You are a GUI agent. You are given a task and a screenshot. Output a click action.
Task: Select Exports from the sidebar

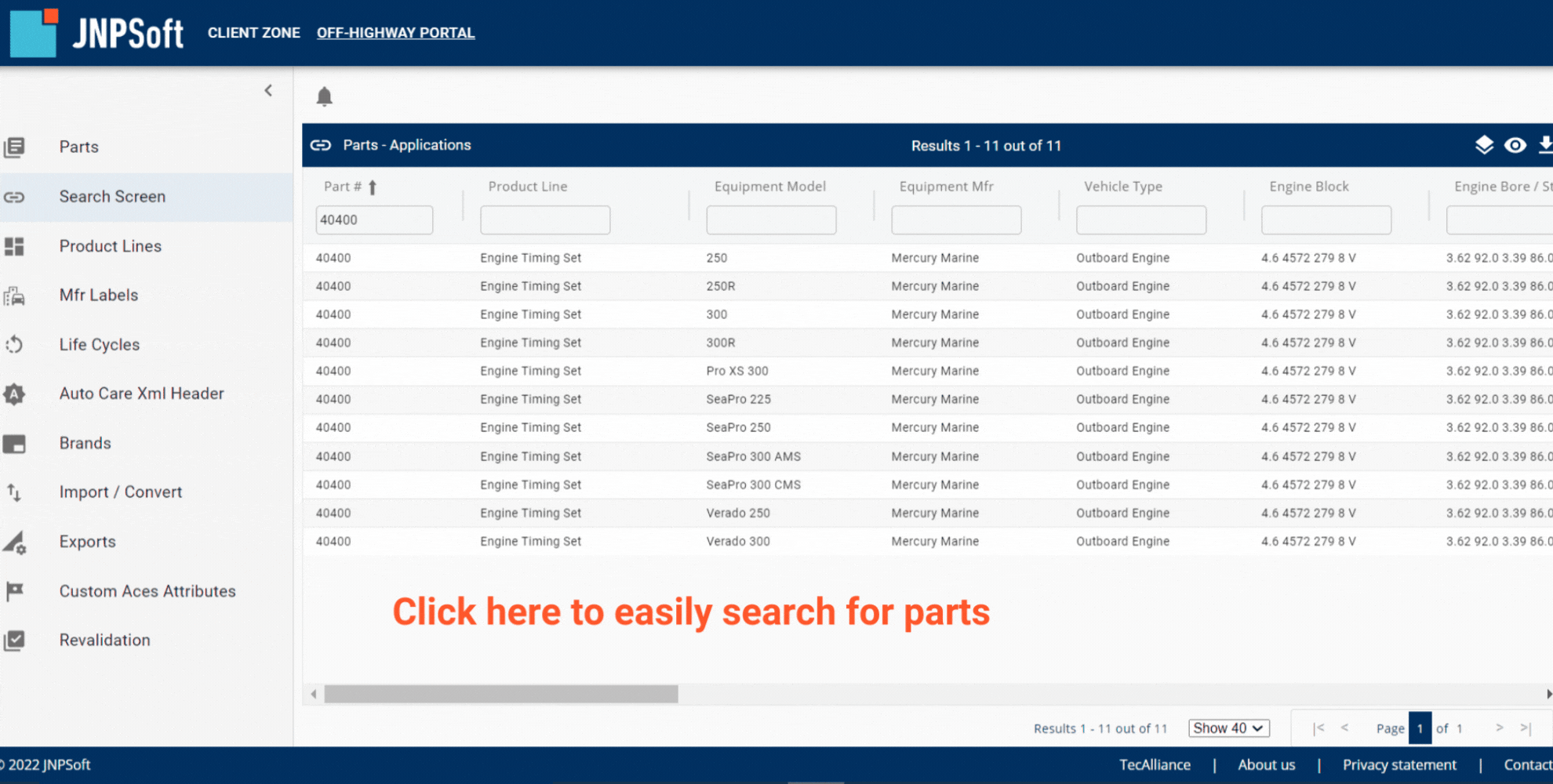[x=87, y=542]
